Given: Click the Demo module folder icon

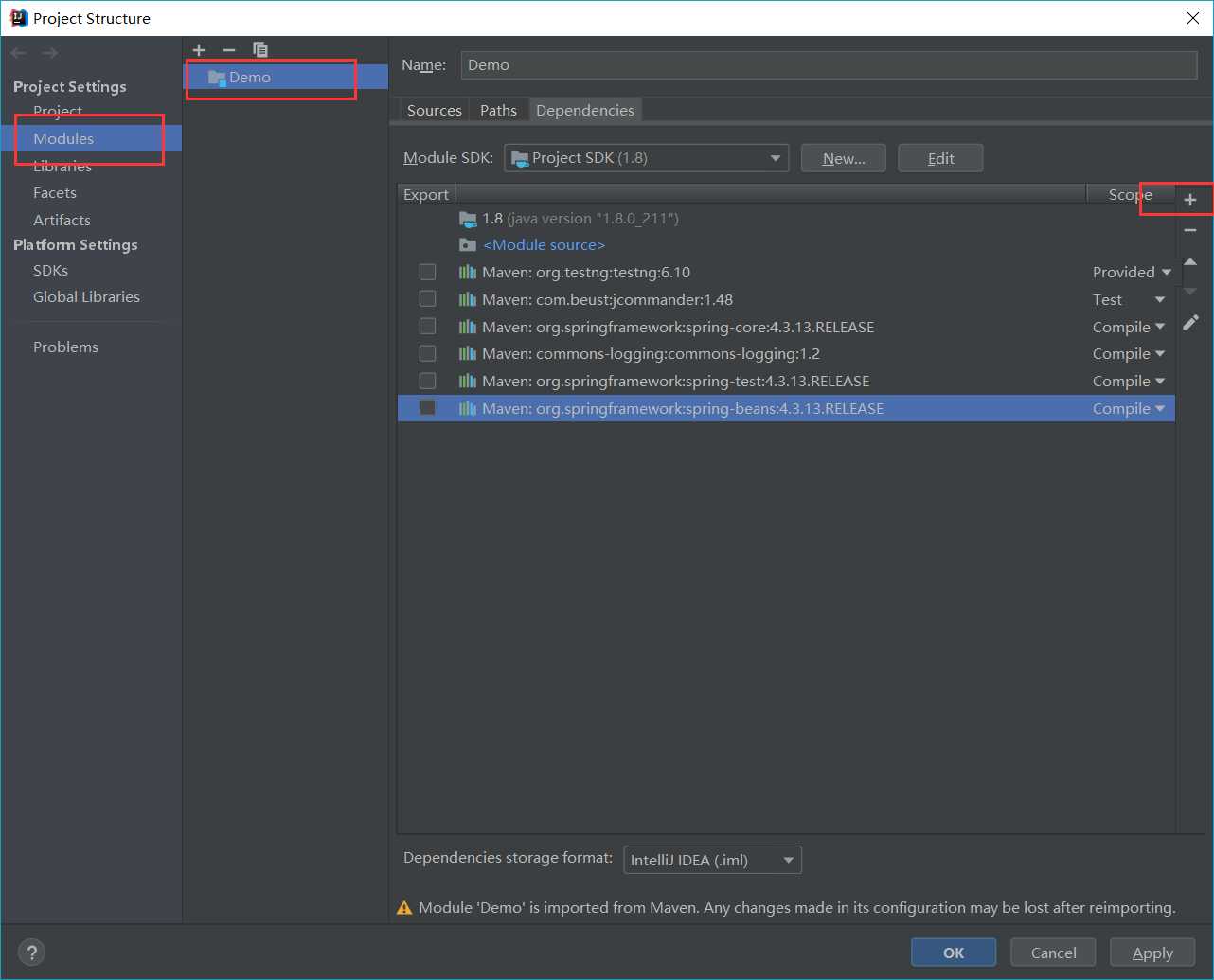Looking at the screenshot, I should 217,78.
